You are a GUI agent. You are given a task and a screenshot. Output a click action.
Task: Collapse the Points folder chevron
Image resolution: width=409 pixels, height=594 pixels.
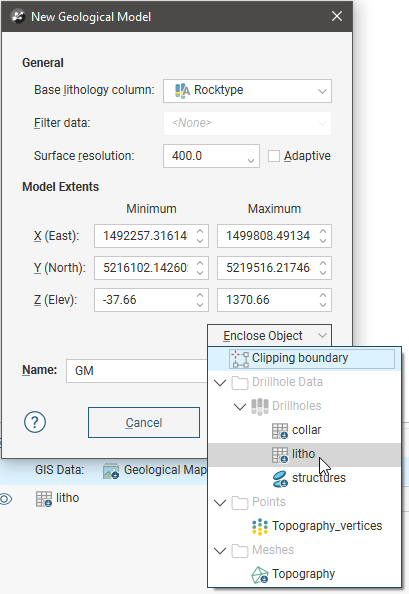(220, 502)
